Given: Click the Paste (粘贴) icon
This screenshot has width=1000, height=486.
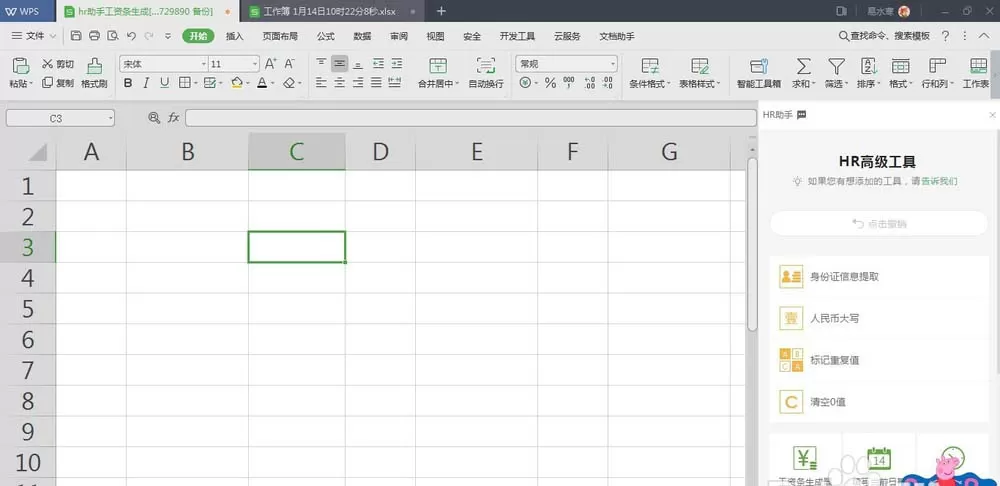Looking at the screenshot, I should [x=21, y=66].
